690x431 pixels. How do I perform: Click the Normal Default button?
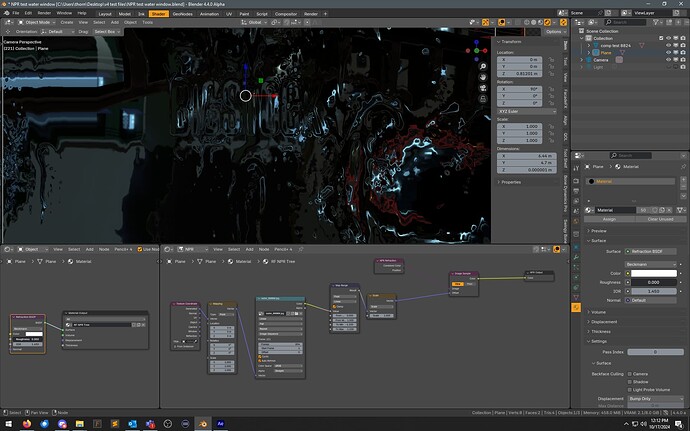pos(650,300)
